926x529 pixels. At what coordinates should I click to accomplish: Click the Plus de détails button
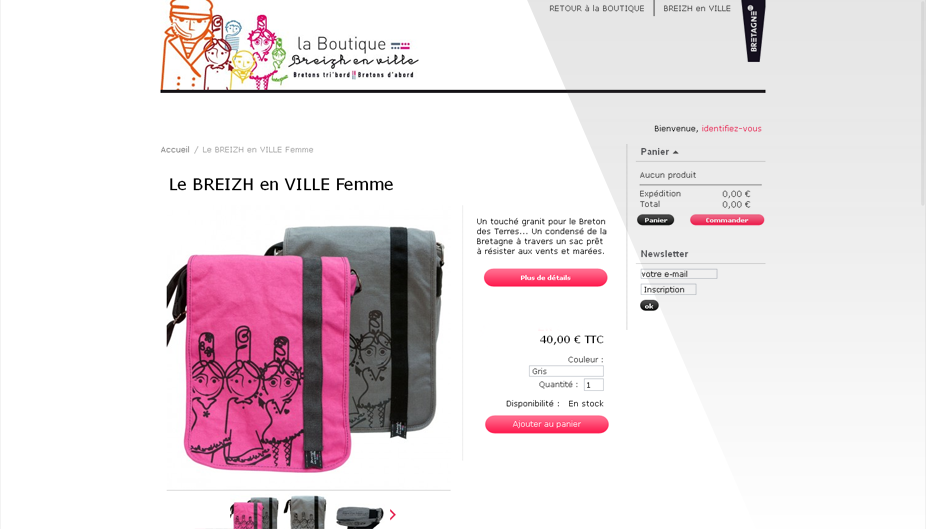(x=545, y=277)
